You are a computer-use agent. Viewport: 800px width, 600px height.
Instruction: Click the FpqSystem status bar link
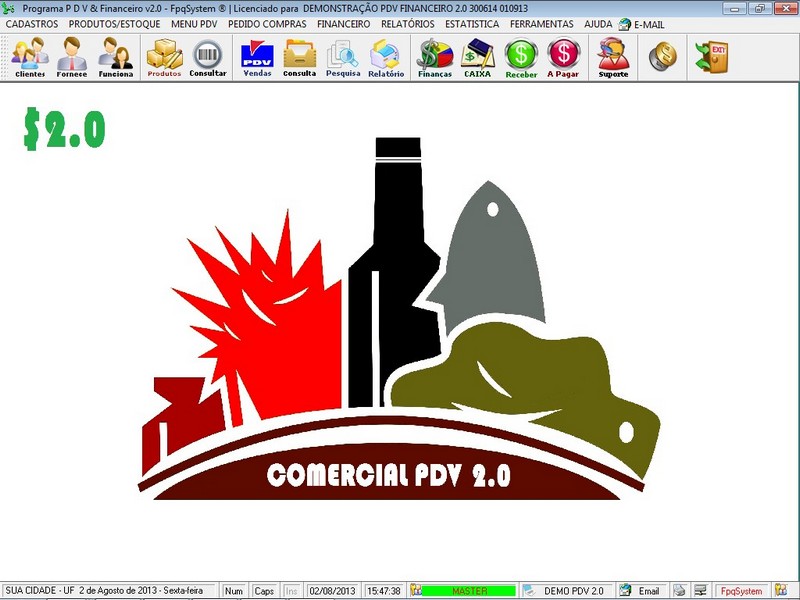(741, 591)
